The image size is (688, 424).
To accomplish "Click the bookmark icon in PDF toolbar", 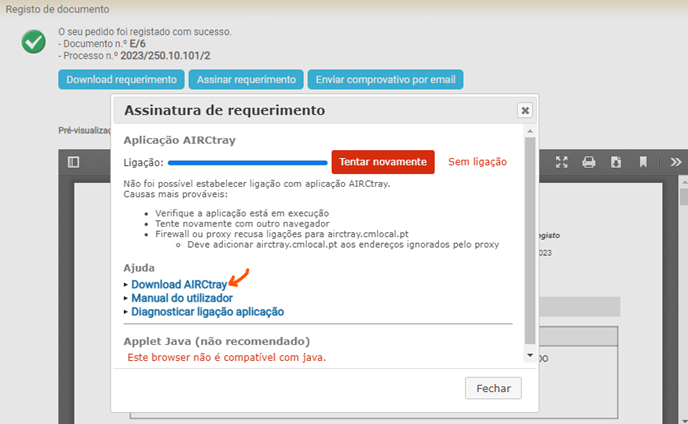I will (644, 162).
